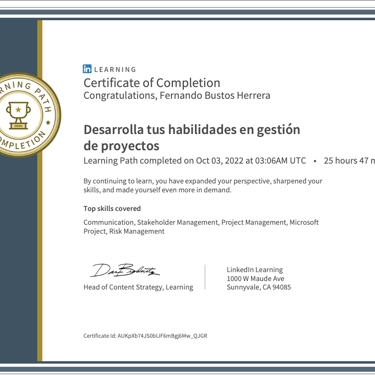375x375 pixels.
Task: Click the gold trophy badge icon
Action: coord(18,115)
